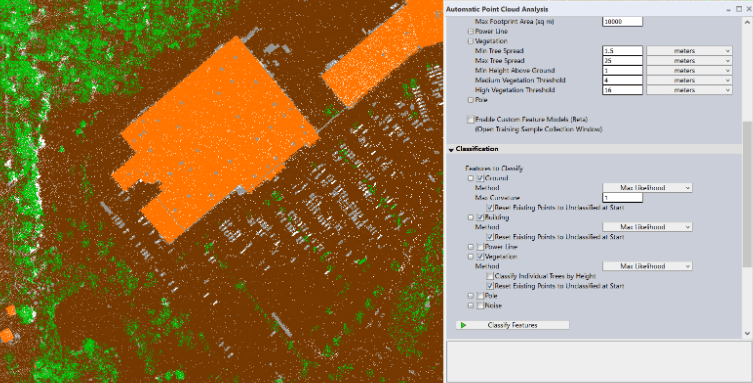753x383 pixels.
Task: Check the Pole feature to classify
Action: tap(480, 296)
